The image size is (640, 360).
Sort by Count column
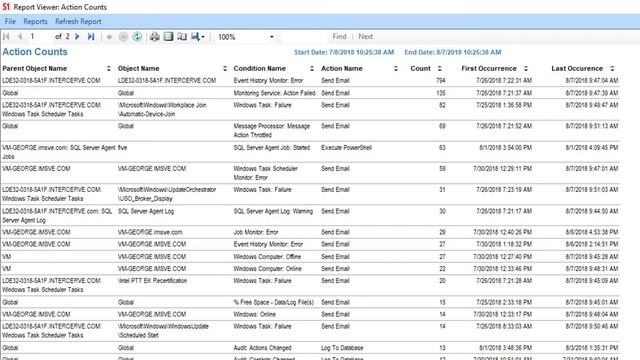[x=440, y=69]
